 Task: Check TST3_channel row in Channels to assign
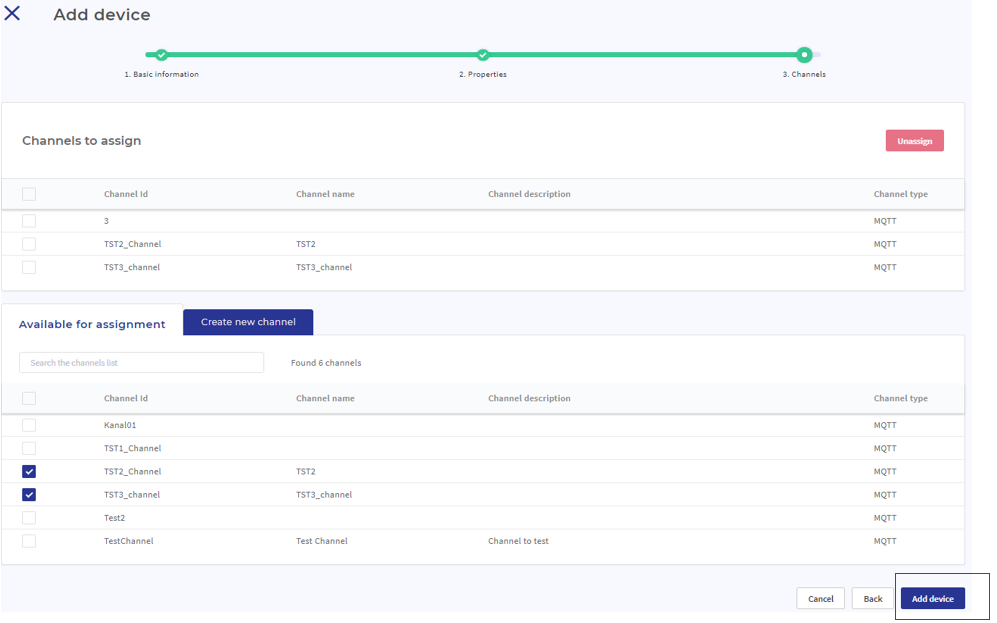pyautogui.click(x=29, y=267)
